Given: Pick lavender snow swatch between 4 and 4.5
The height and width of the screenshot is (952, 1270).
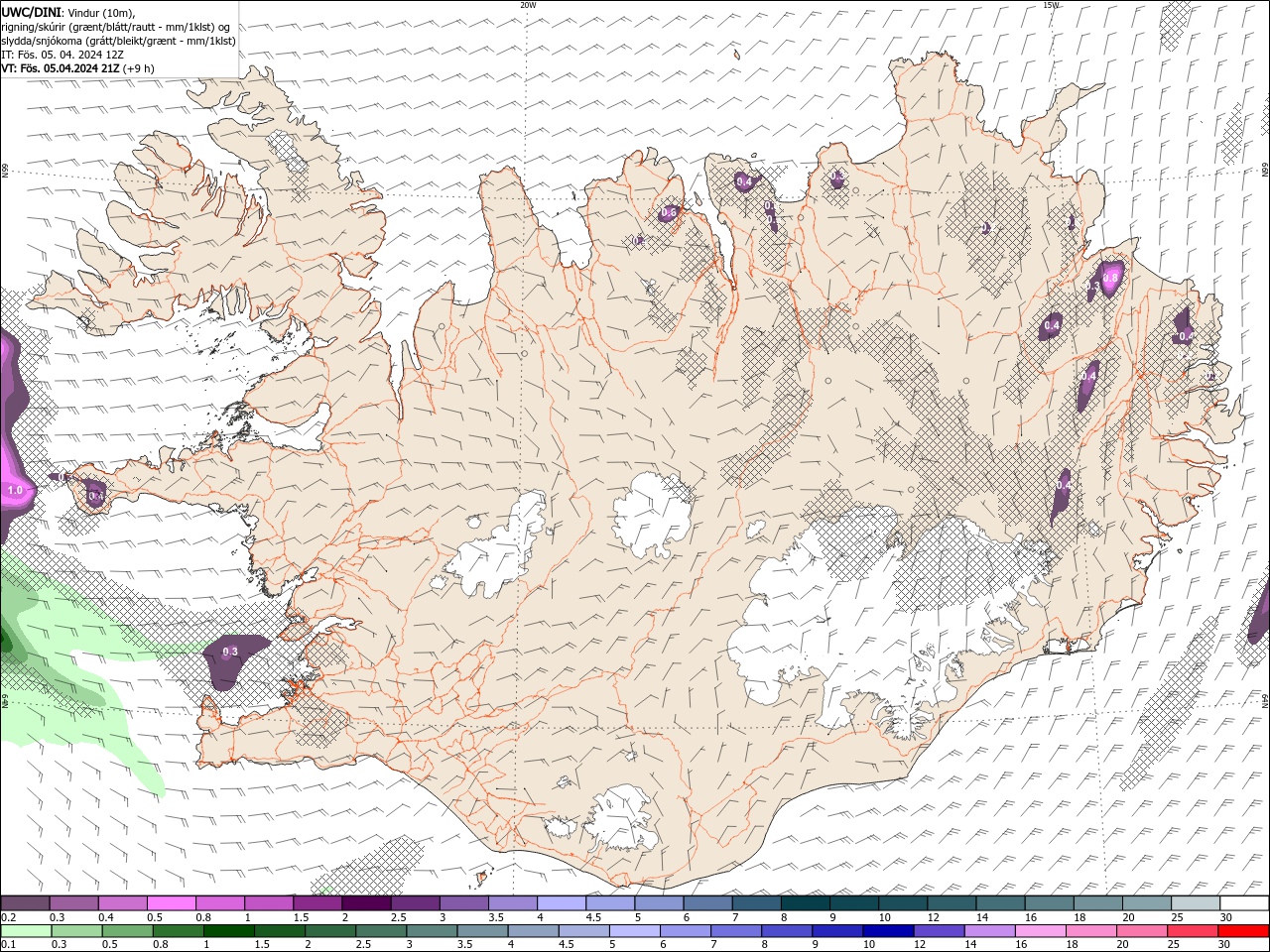Looking at the screenshot, I should point(562,903).
